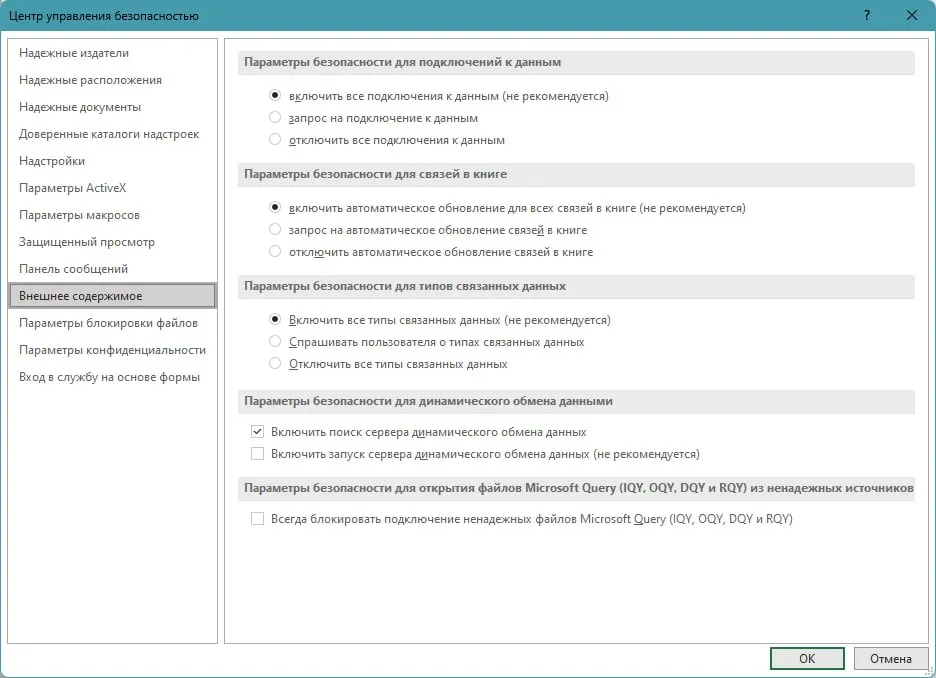Select 'Спрашивать пользователя о типах связанных данных'

coord(275,342)
